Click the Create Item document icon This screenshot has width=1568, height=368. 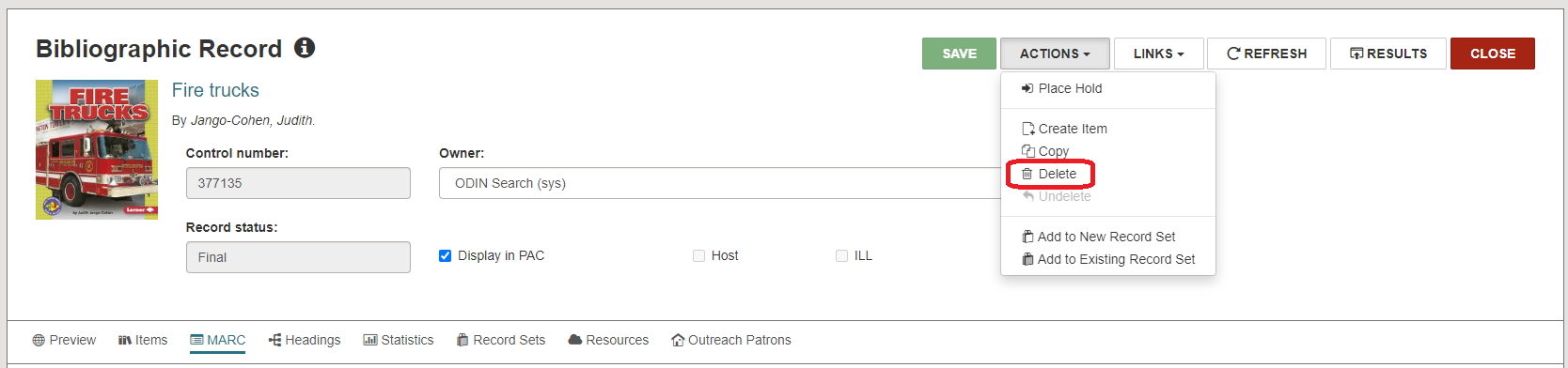tap(1028, 129)
